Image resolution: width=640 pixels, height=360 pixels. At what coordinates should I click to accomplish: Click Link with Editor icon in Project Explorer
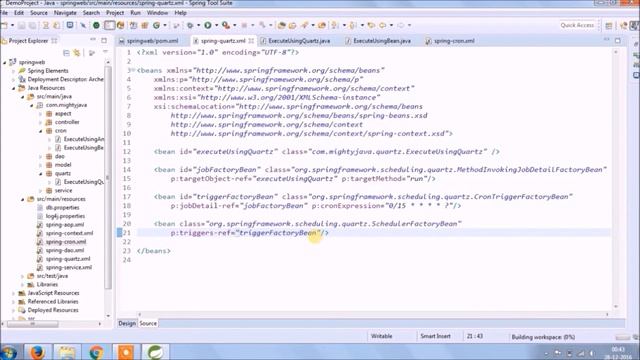point(76,53)
